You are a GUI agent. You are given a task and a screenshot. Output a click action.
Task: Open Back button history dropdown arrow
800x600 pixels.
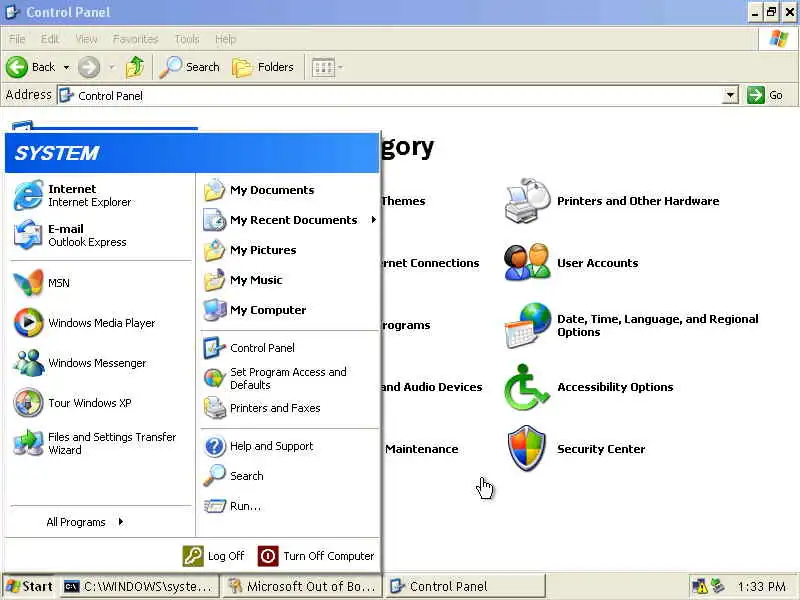[66, 67]
